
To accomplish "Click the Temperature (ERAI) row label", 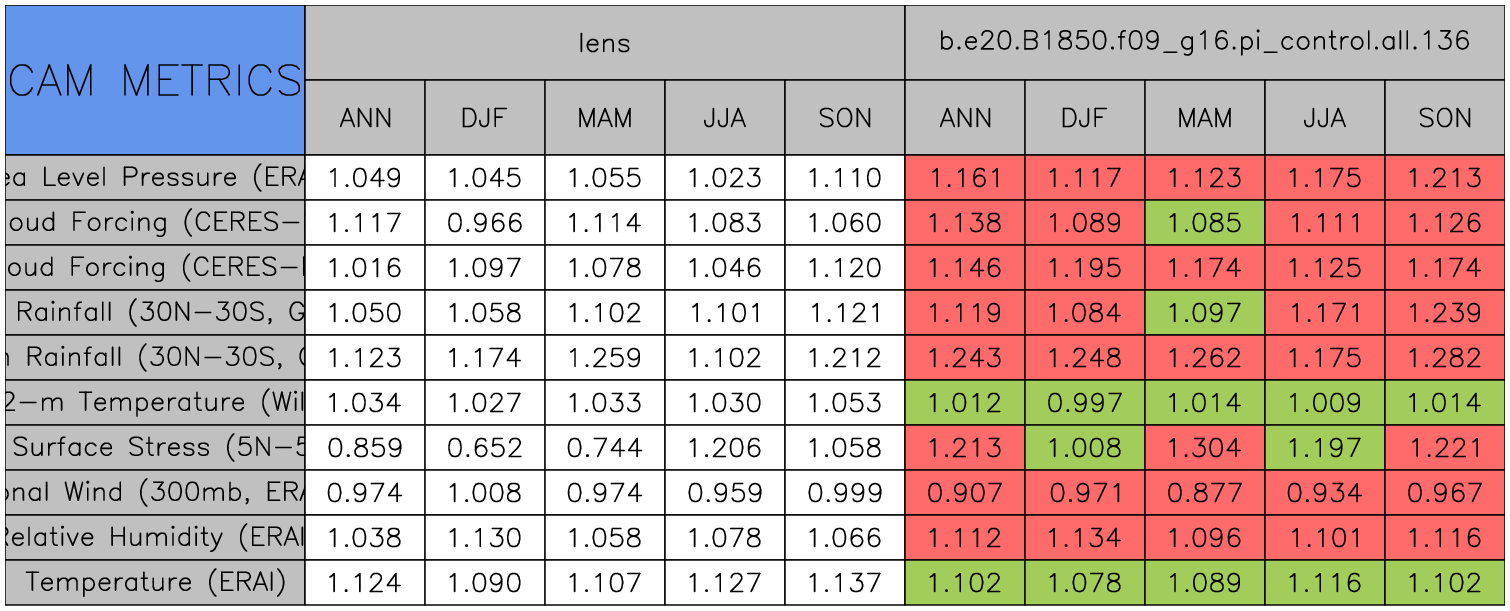I will [x=155, y=582].
